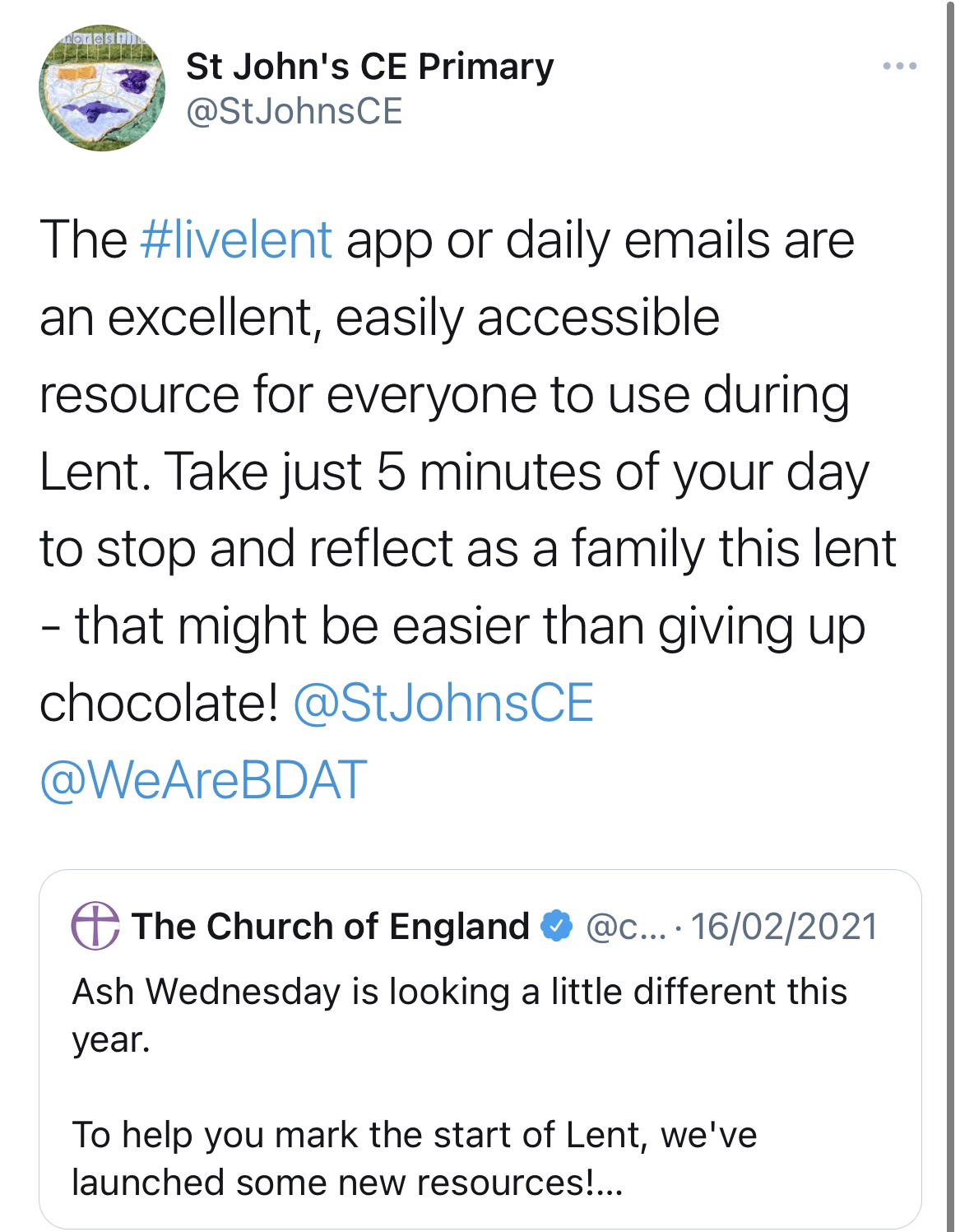
Task: Select The Church of England account name
Action: (x=331, y=926)
